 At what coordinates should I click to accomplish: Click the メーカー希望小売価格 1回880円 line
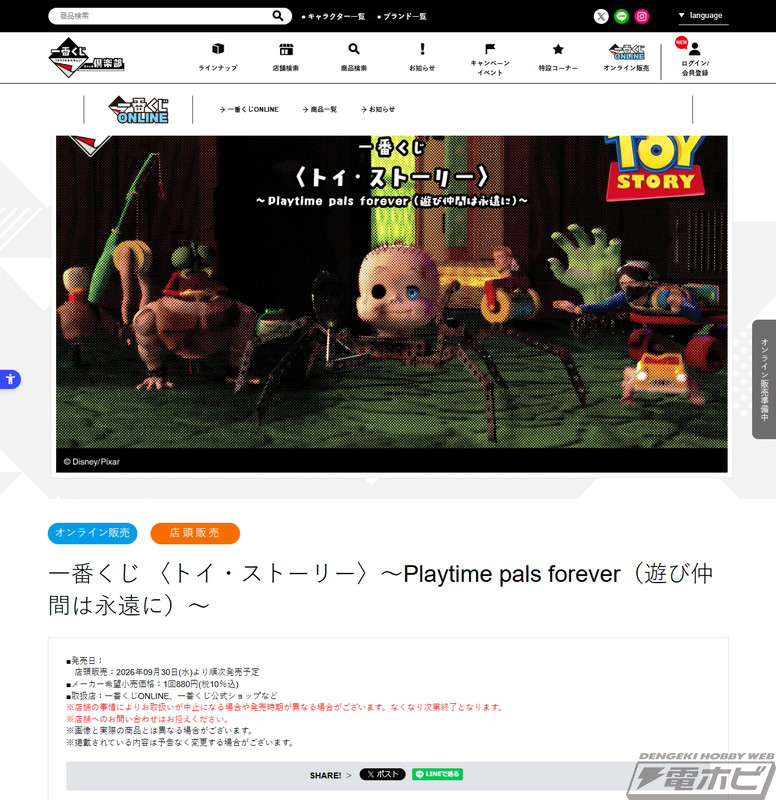coord(152,684)
